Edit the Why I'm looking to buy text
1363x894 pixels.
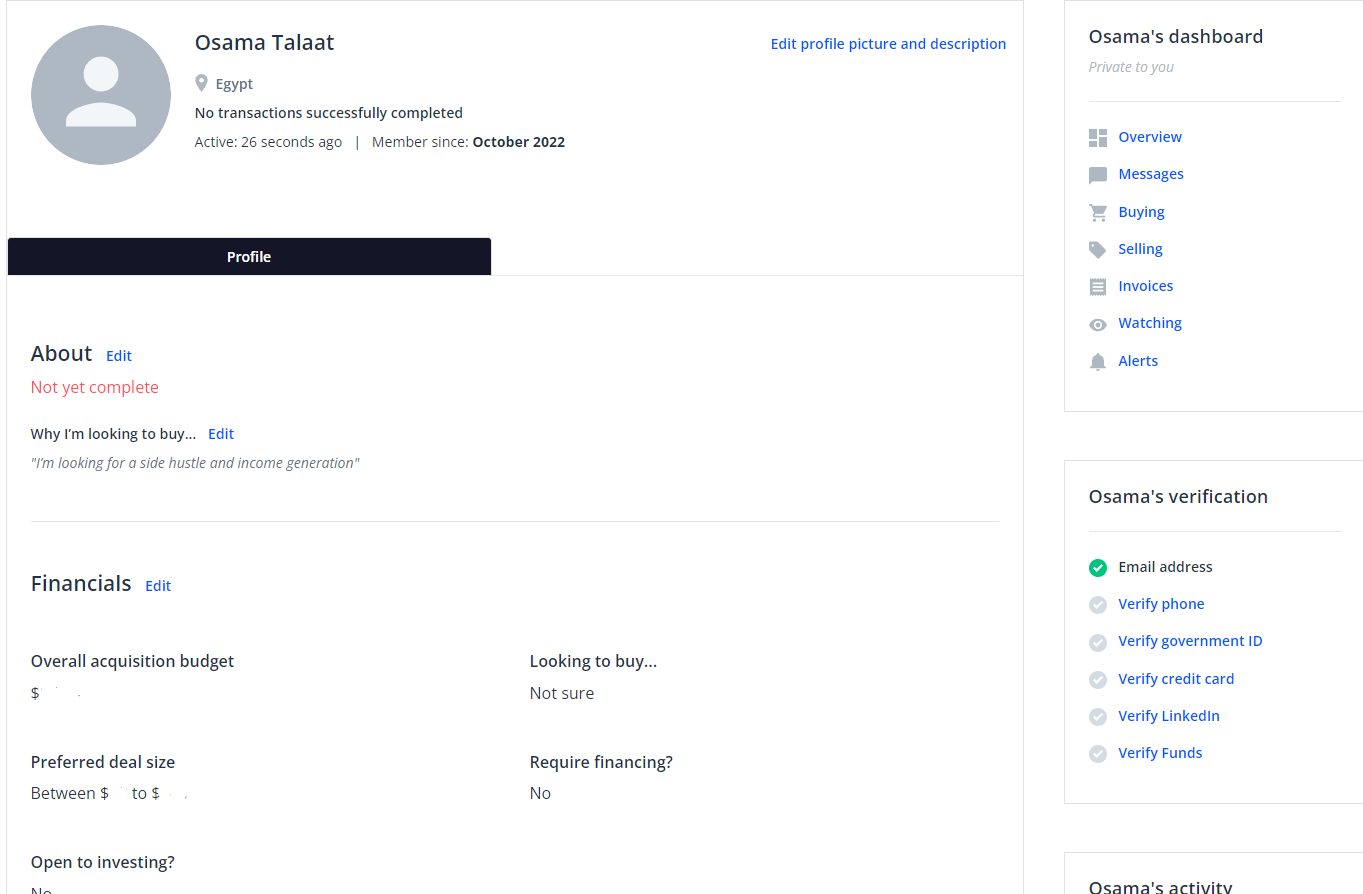221,434
